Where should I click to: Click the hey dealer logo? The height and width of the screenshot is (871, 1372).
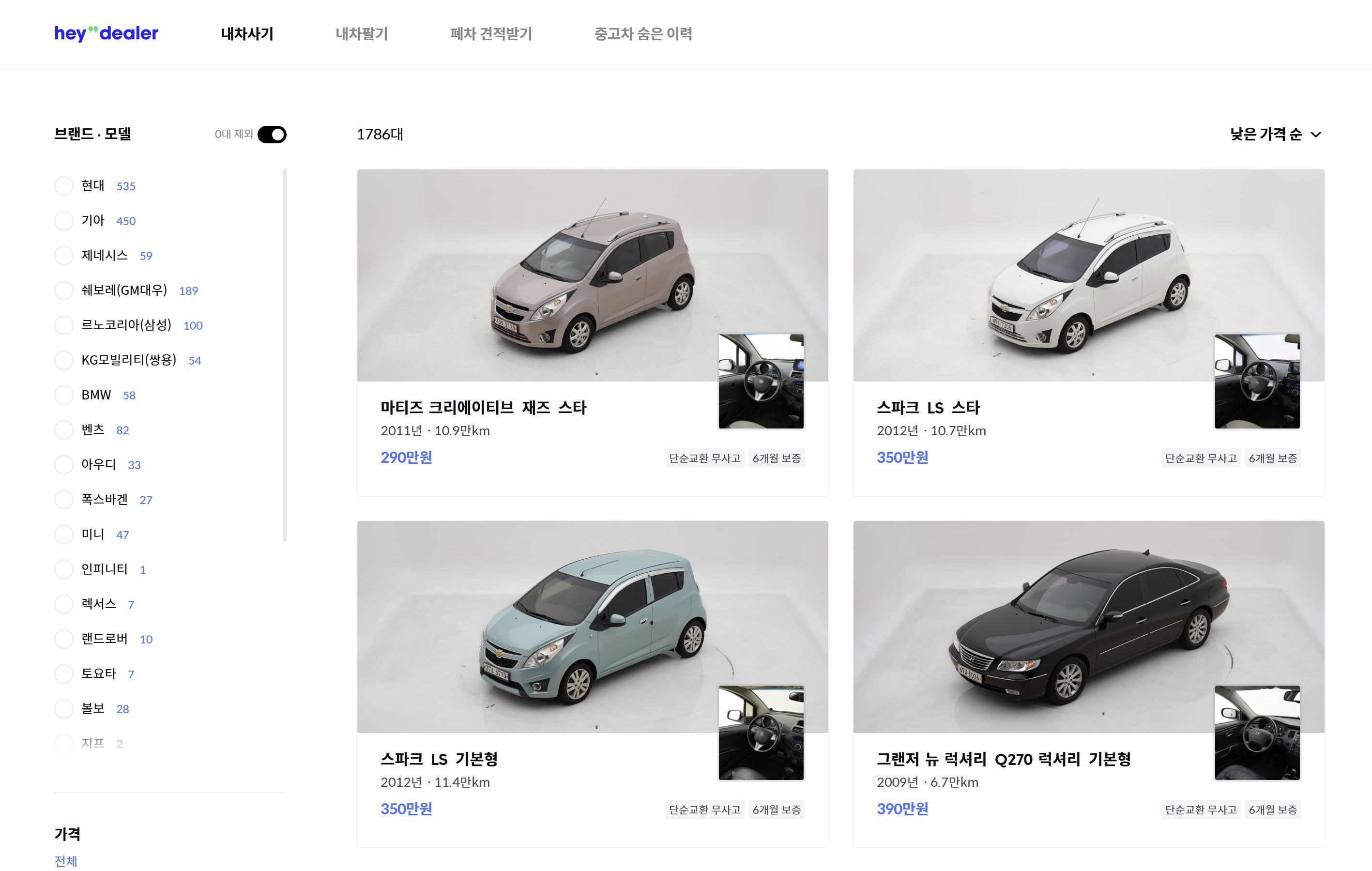pos(107,33)
